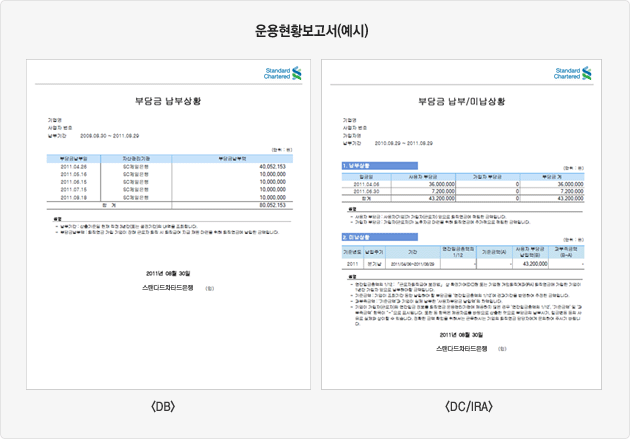Click the '<DC/IRA>' caption label
The width and height of the screenshot is (630, 439).
[x=468, y=406]
